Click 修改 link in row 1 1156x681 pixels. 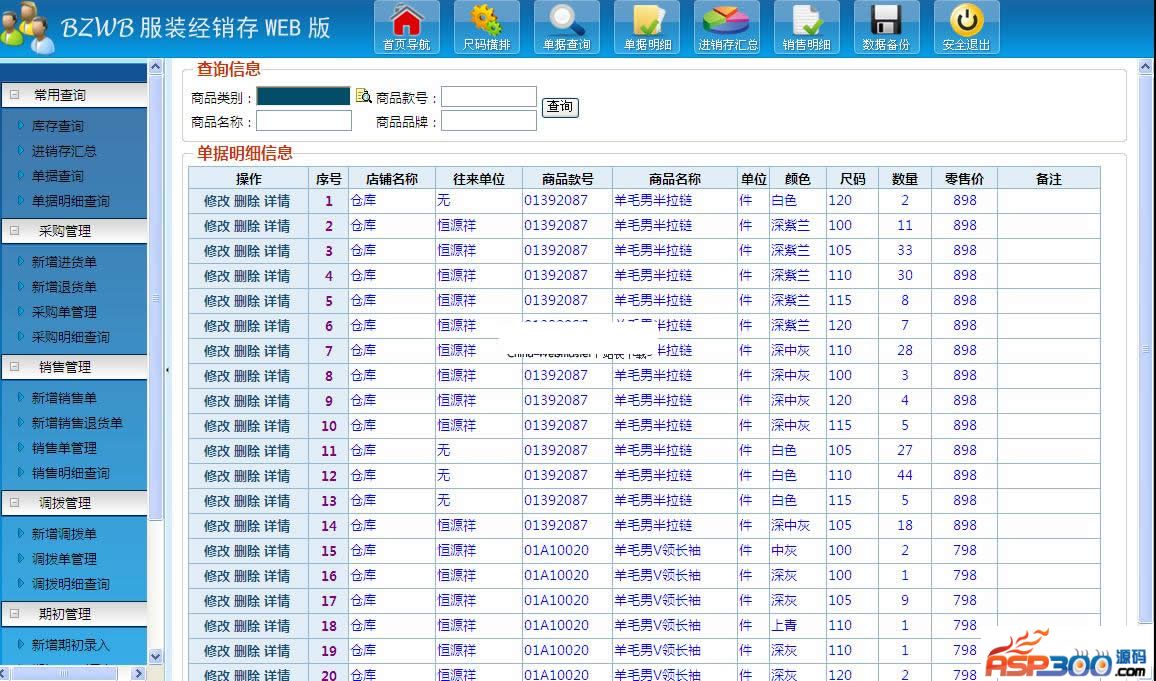coord(217,201)
